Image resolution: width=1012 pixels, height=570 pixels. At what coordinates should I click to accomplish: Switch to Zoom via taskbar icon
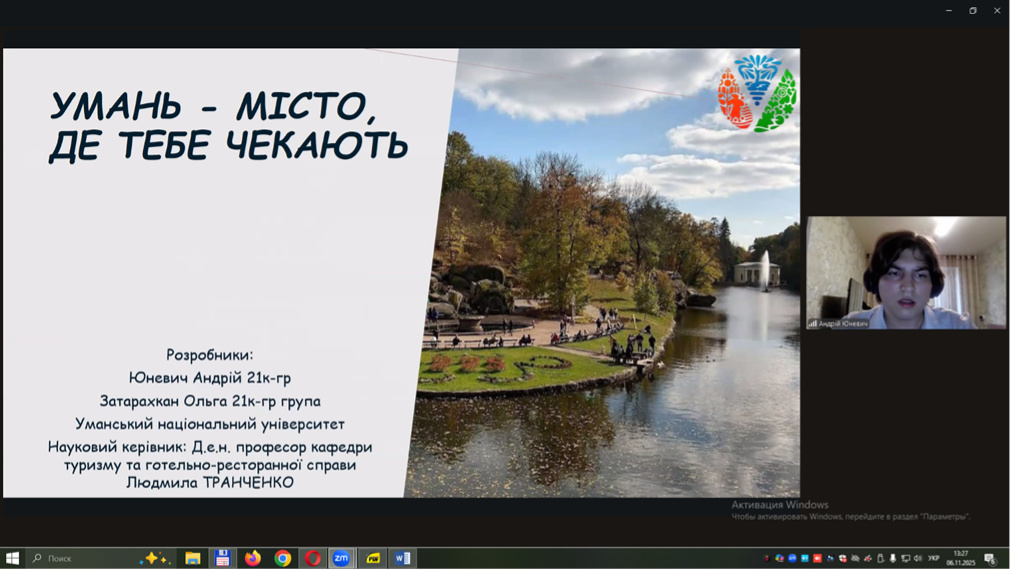tap(342, 558)
